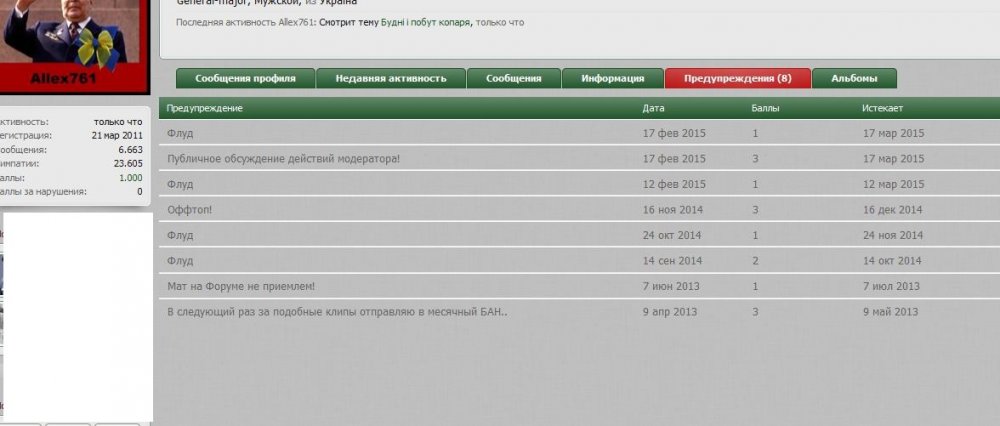Open the Флуд warning dated 12 фев 2015
The height and width of the screenshot is (426, 1000).
180,184
